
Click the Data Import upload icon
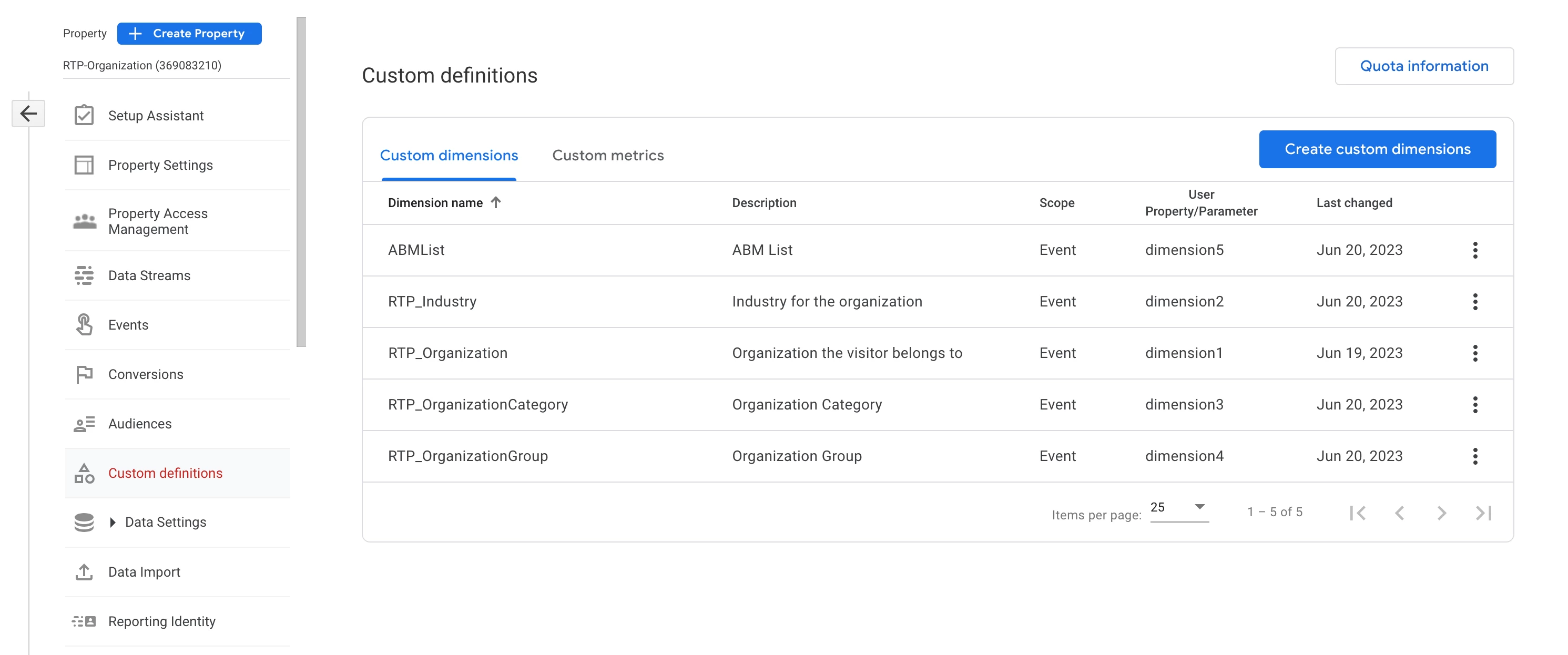[x=84, y=571]
